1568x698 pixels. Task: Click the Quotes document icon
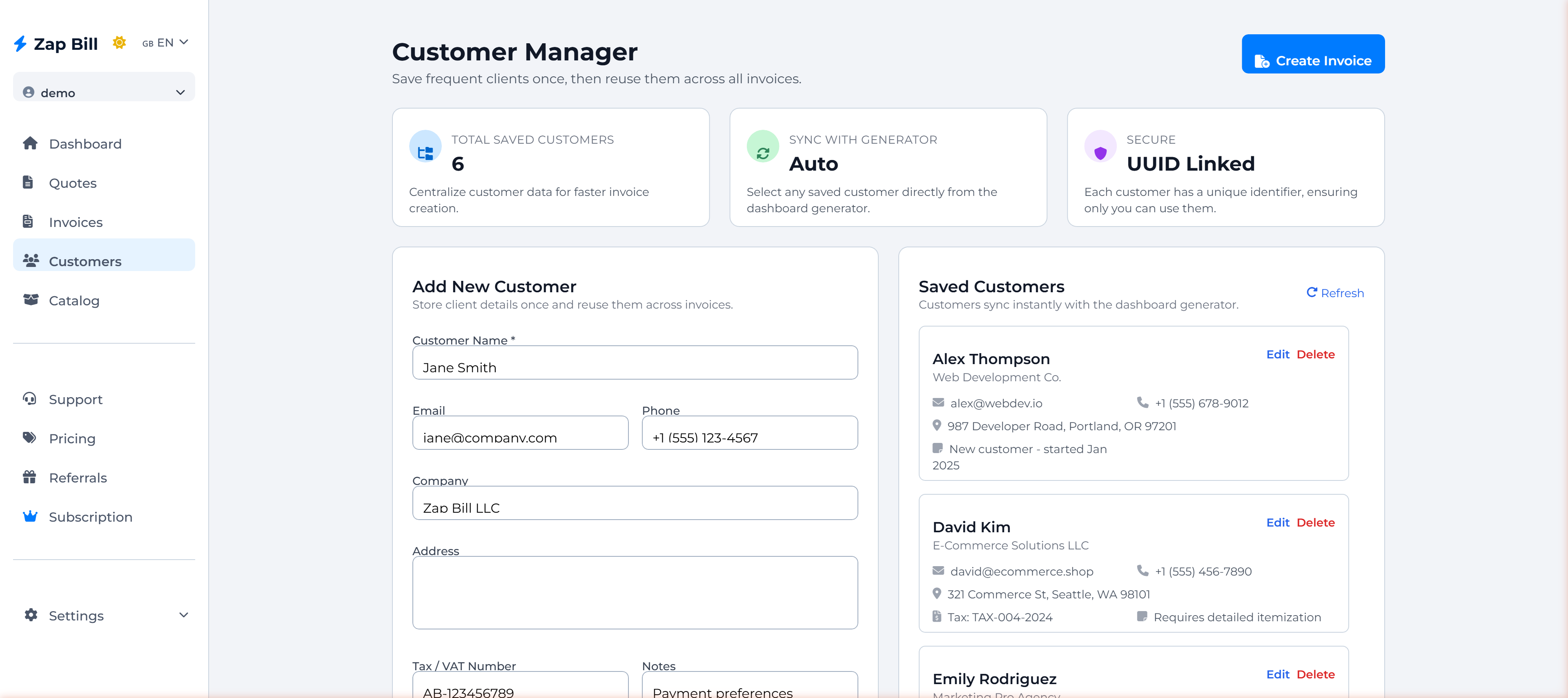pos(28,182)
